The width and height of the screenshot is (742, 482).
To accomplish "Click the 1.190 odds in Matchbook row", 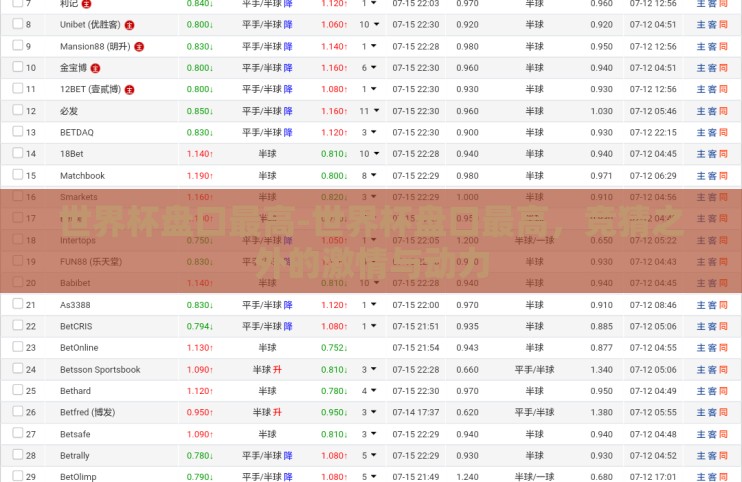I will point(200,175).
